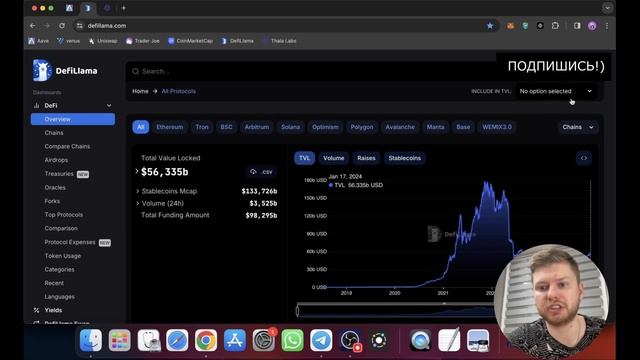Click left handle of chart range slider
This screenshot has width=640, height=360.
(298, 311)
